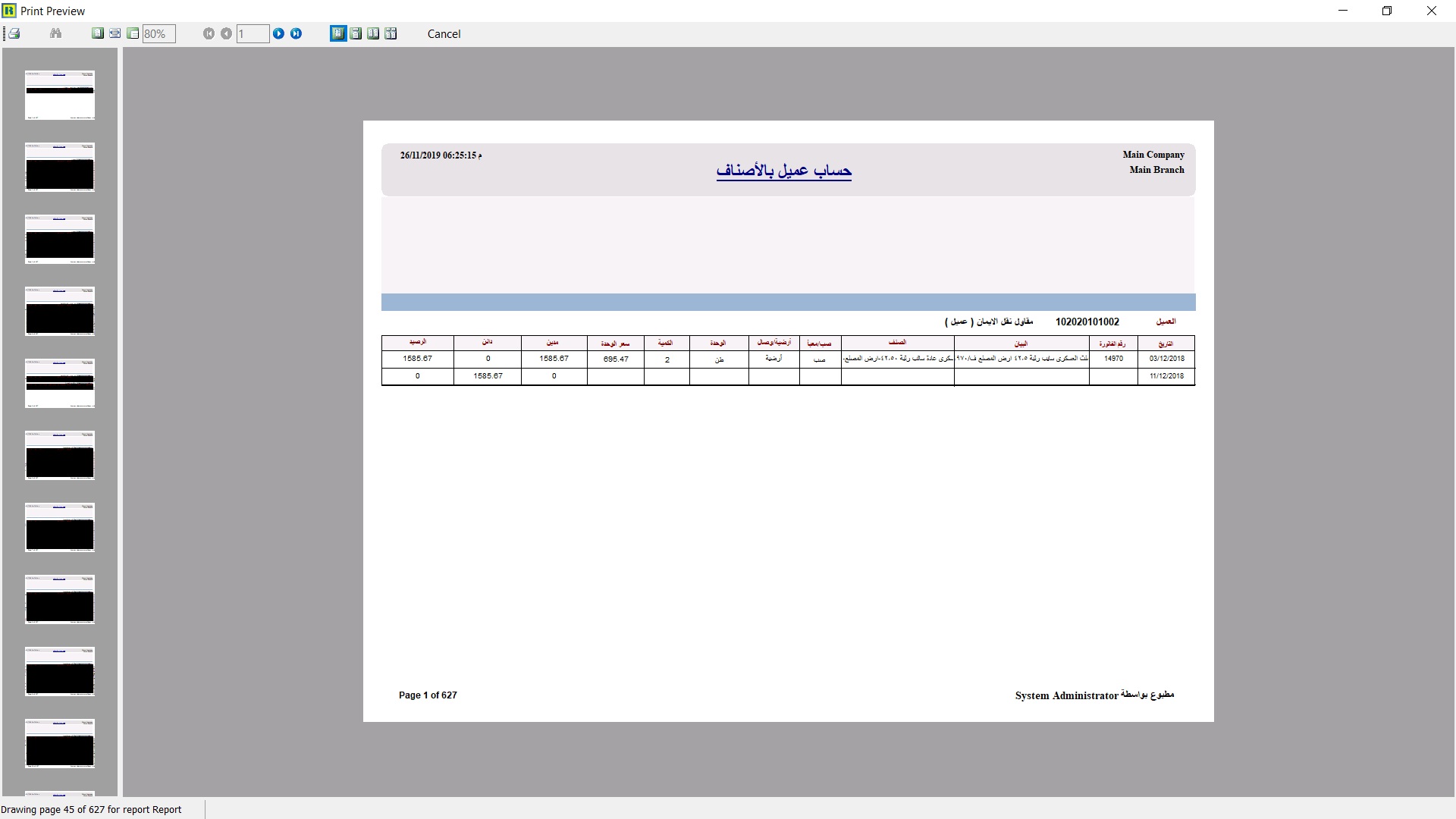Open third page thumbnail in sidebar
This screenshot has width=1456, height=819.
pyautogui.click(x=60, y=240)
